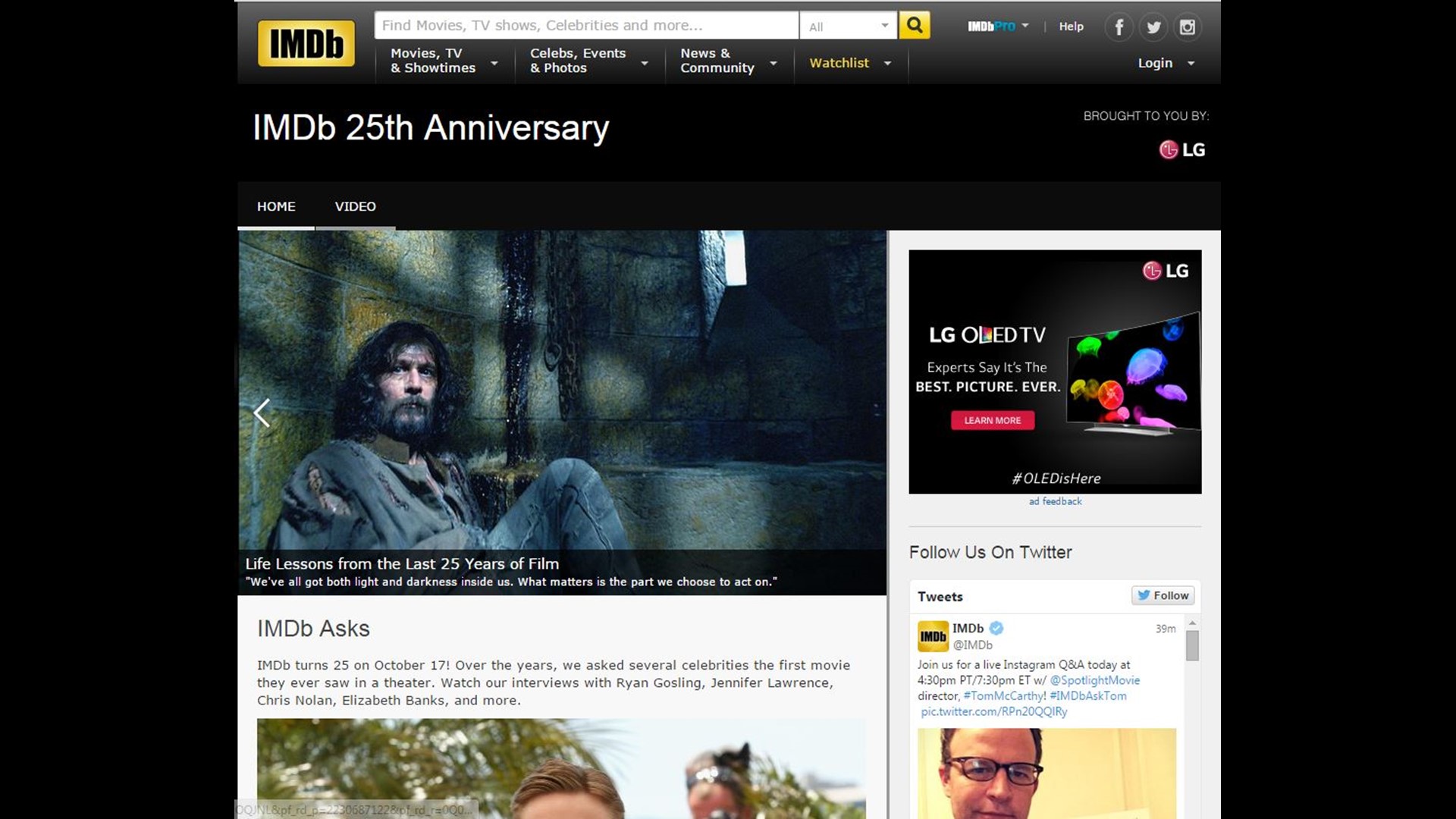The image size is (1456, 819).
Task: Select the HOME tab
Action: tap(276, 206)
